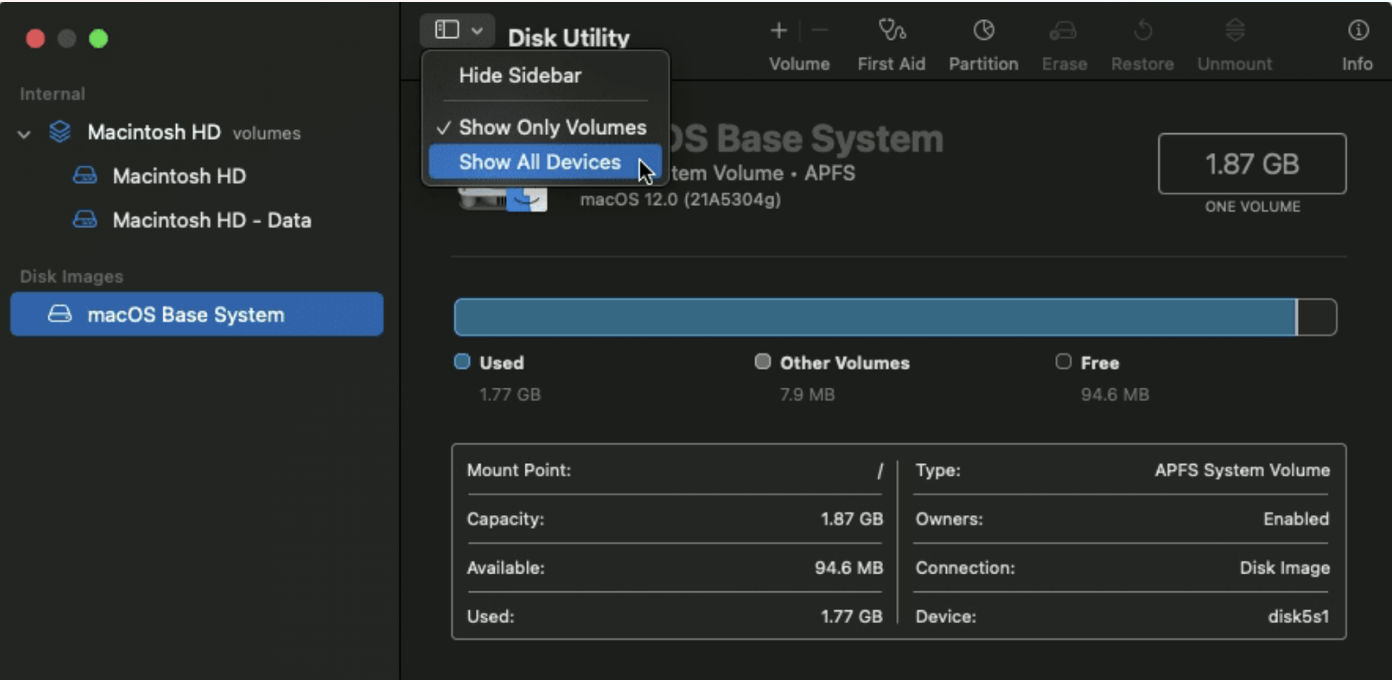Click the remove Volume minus icon
Viewport: 1392px width, 680px height.
820,30
